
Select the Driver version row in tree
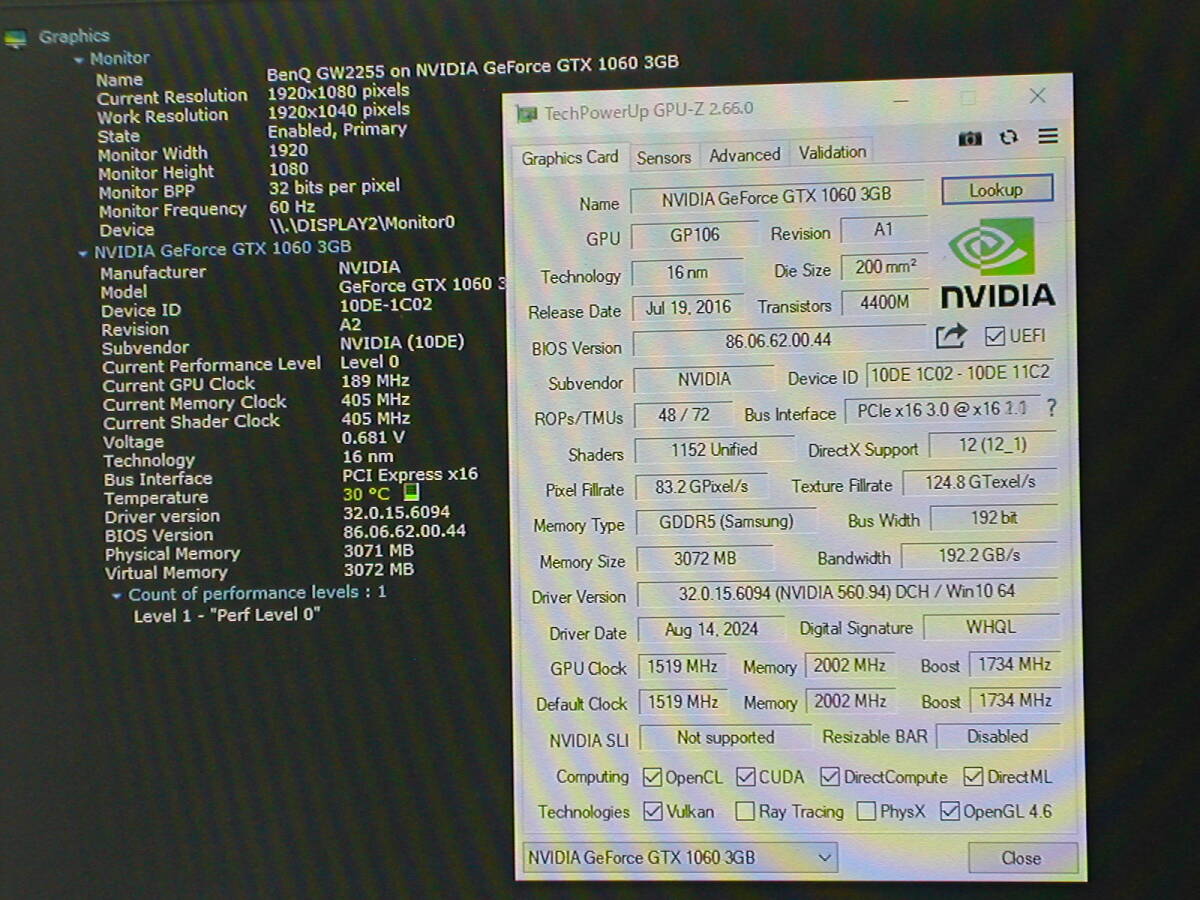pyautogui.click(x=277, y=516)
